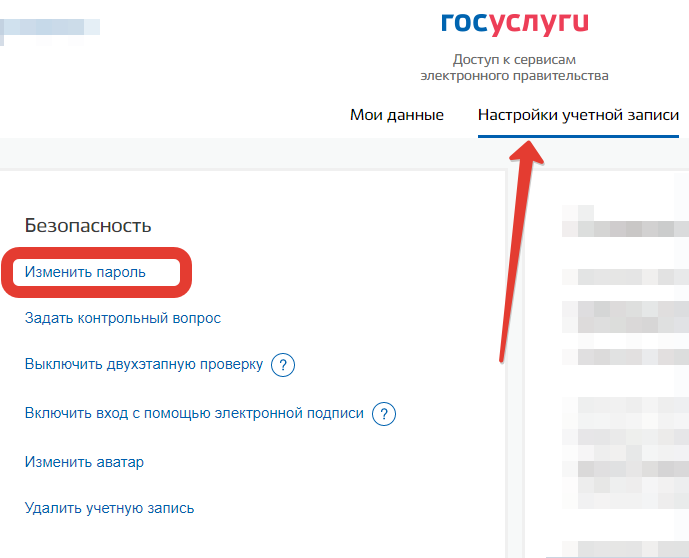Screen dimensions: 689x558
Task: Click the Изменить аватар link
Action: click(84, 462)
